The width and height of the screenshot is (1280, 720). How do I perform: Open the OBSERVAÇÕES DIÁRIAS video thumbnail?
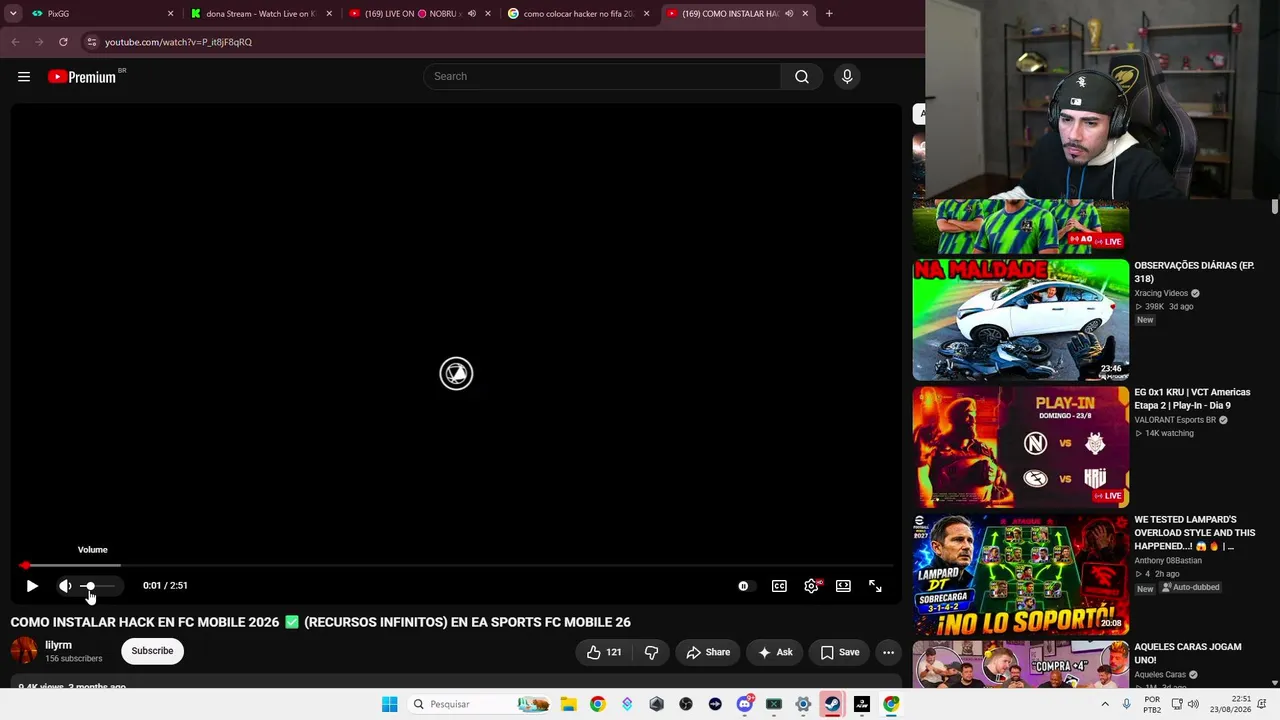pyautogui.click(x=1020, y=320)
